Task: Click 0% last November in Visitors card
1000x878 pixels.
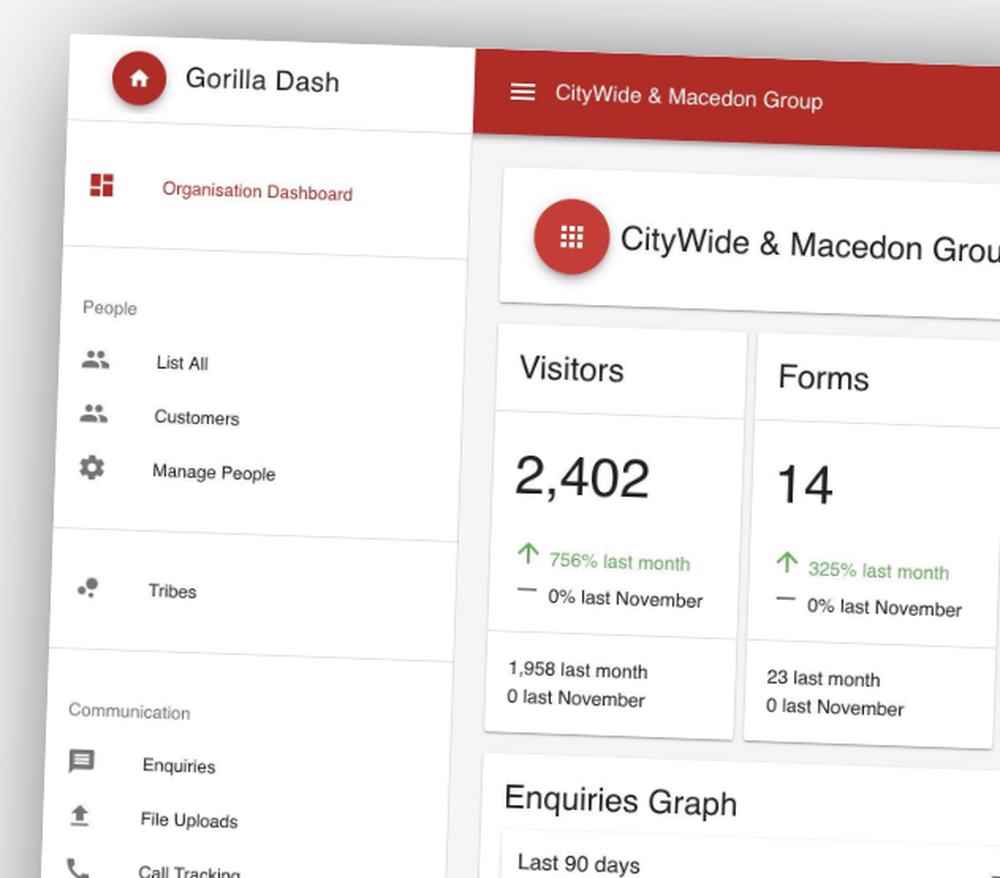Action: [625, 598]
